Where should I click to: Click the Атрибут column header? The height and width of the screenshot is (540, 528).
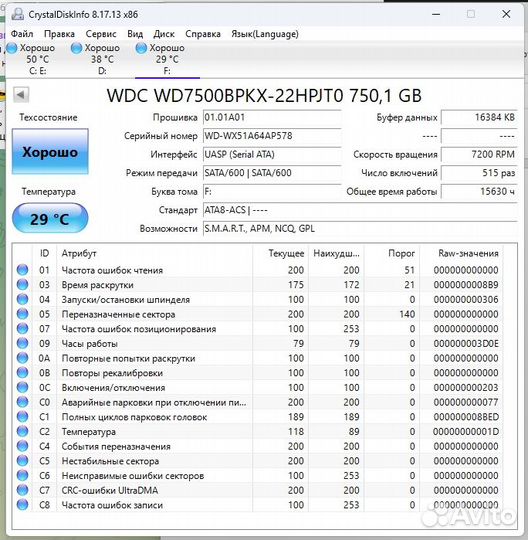point(154,253)
